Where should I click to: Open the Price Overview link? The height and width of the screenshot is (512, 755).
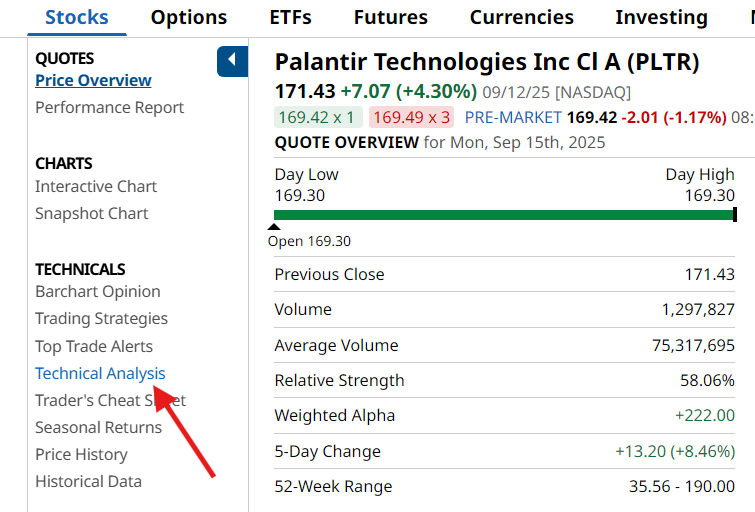tap(93, 80)
